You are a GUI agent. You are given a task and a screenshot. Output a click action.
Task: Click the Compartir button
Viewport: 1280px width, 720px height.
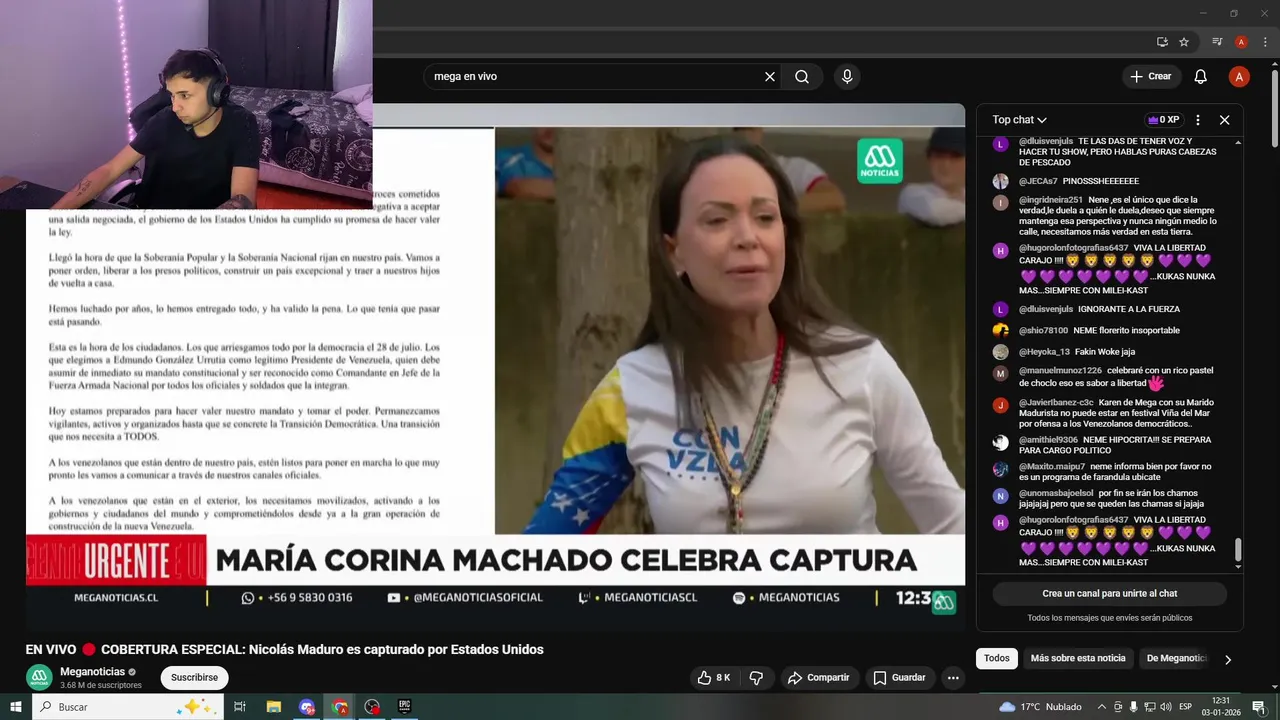(818, 677)
